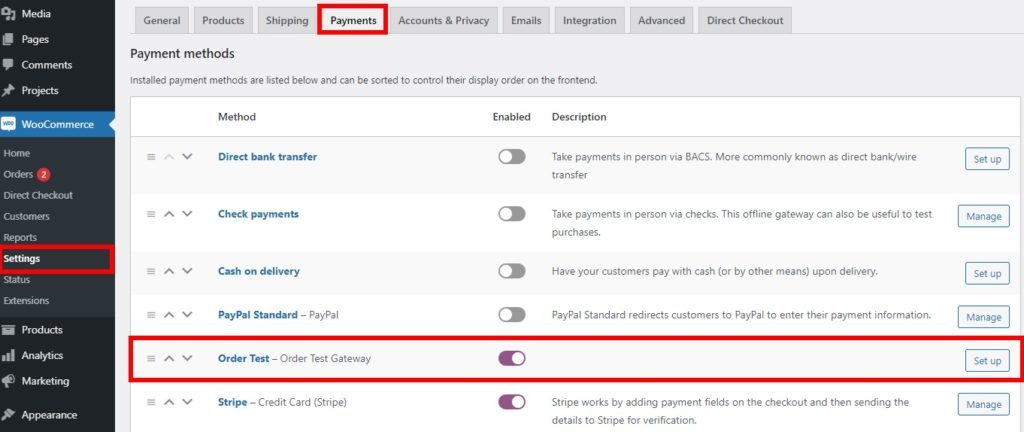Click Manage for PayPal Standard

pos(984,317)
